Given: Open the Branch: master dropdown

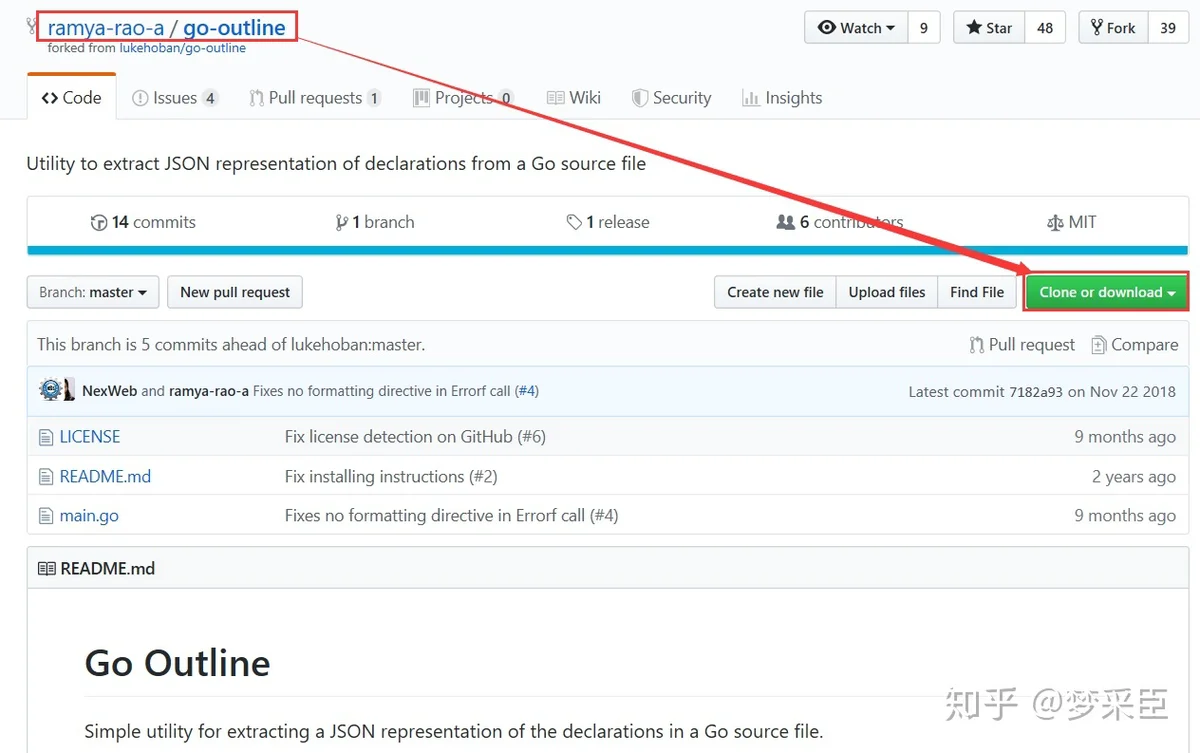Looking at the screenshot, I should click(93, 292).
